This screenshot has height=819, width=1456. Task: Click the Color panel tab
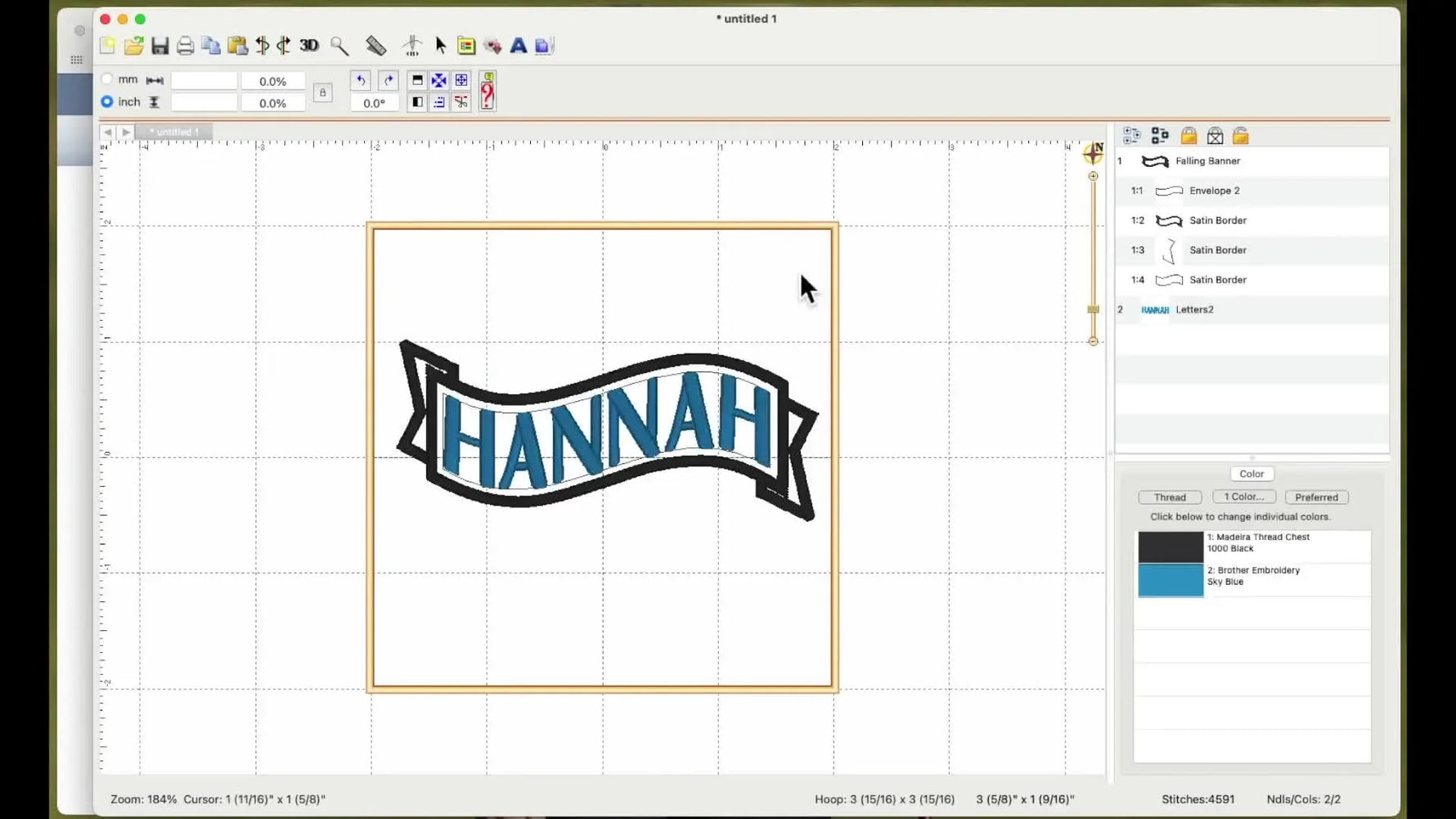point(1252,474)
